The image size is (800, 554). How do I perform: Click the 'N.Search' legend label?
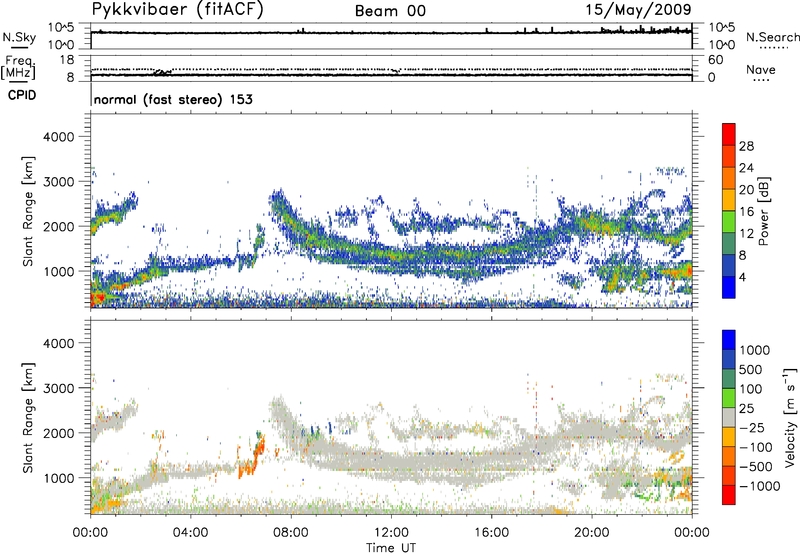point(772,37)
